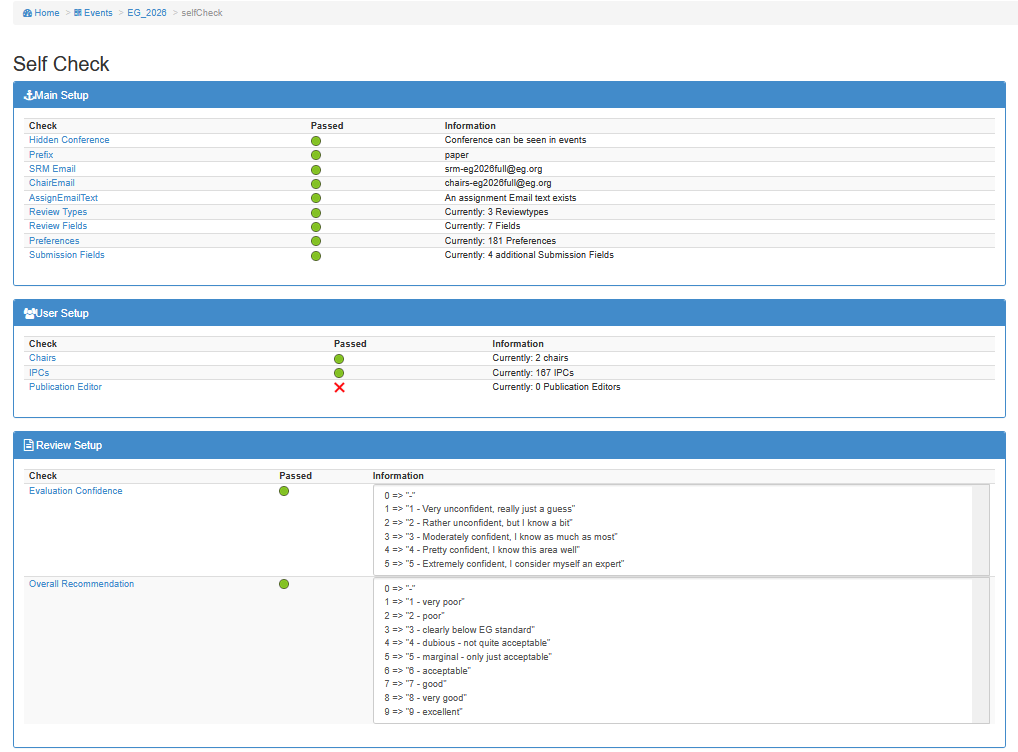Click '5 - Extremely confident' confidence line
1018x752 pixels.
point(504,564)
